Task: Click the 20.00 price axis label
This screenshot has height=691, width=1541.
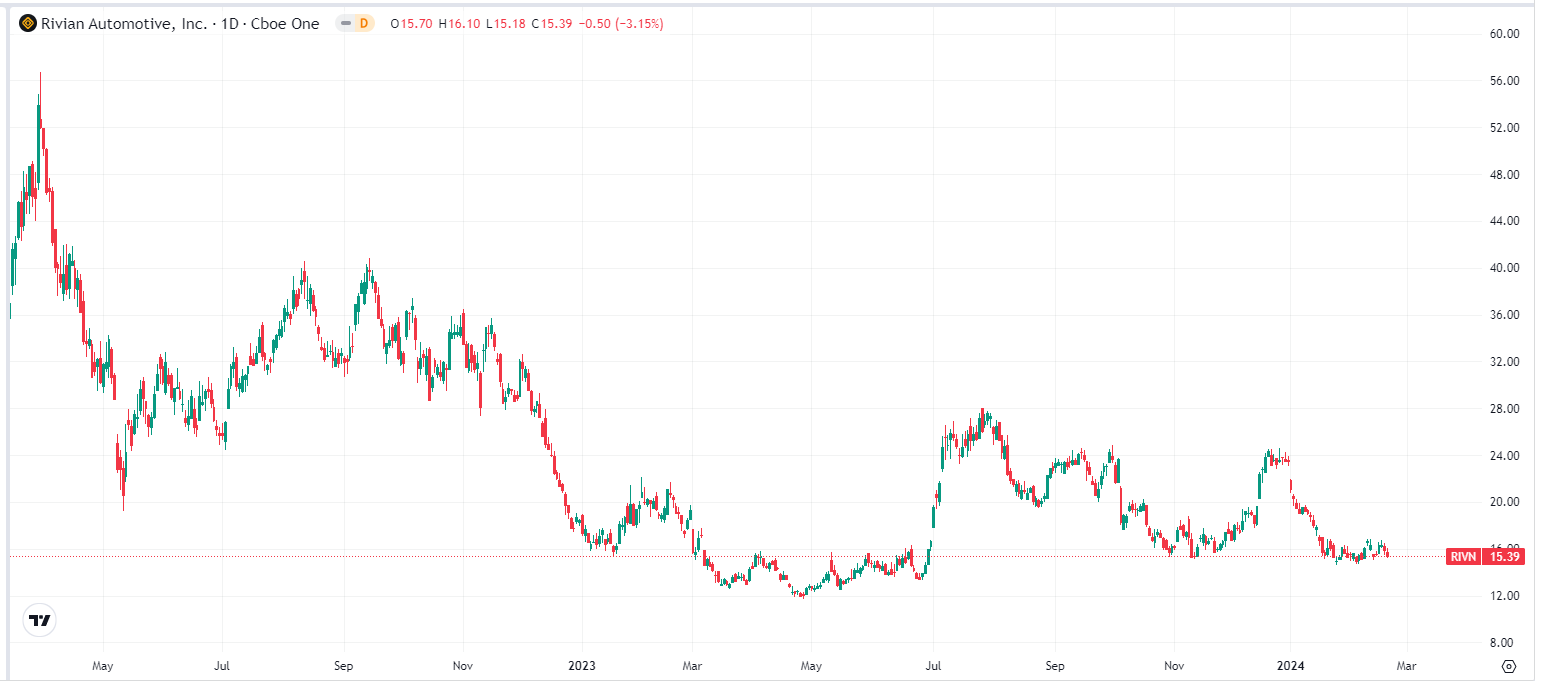Action: coord(1504,502)
